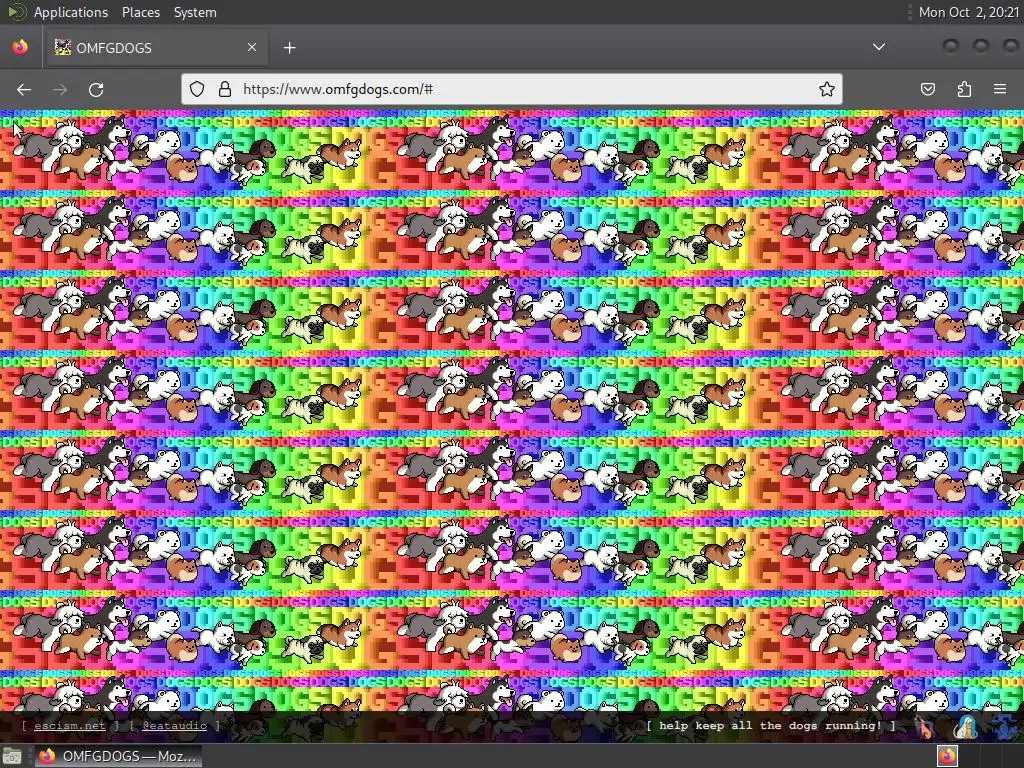Image resolution: width=1024 pixels, height=768 pixels.
Task: Follow the escism.net link
Action: pyautogui.click(x=69, y=726)
